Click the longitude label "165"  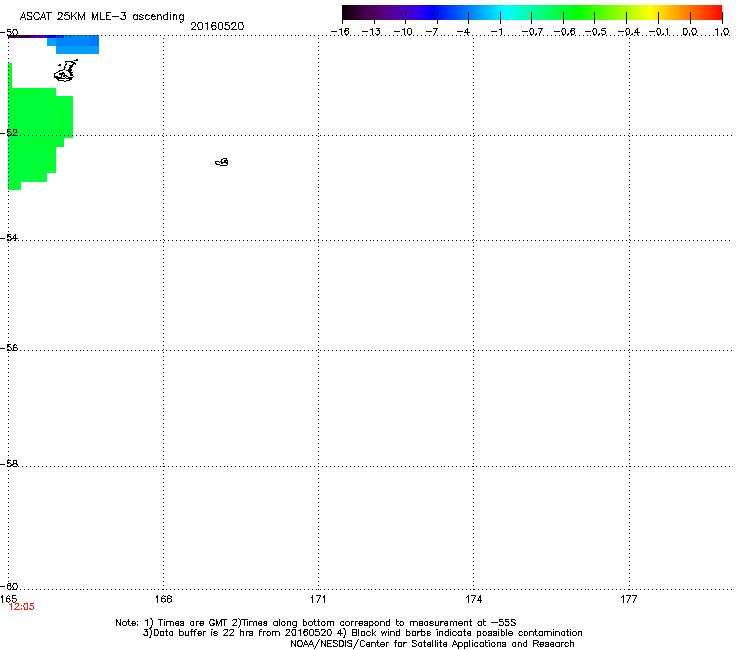8,599
